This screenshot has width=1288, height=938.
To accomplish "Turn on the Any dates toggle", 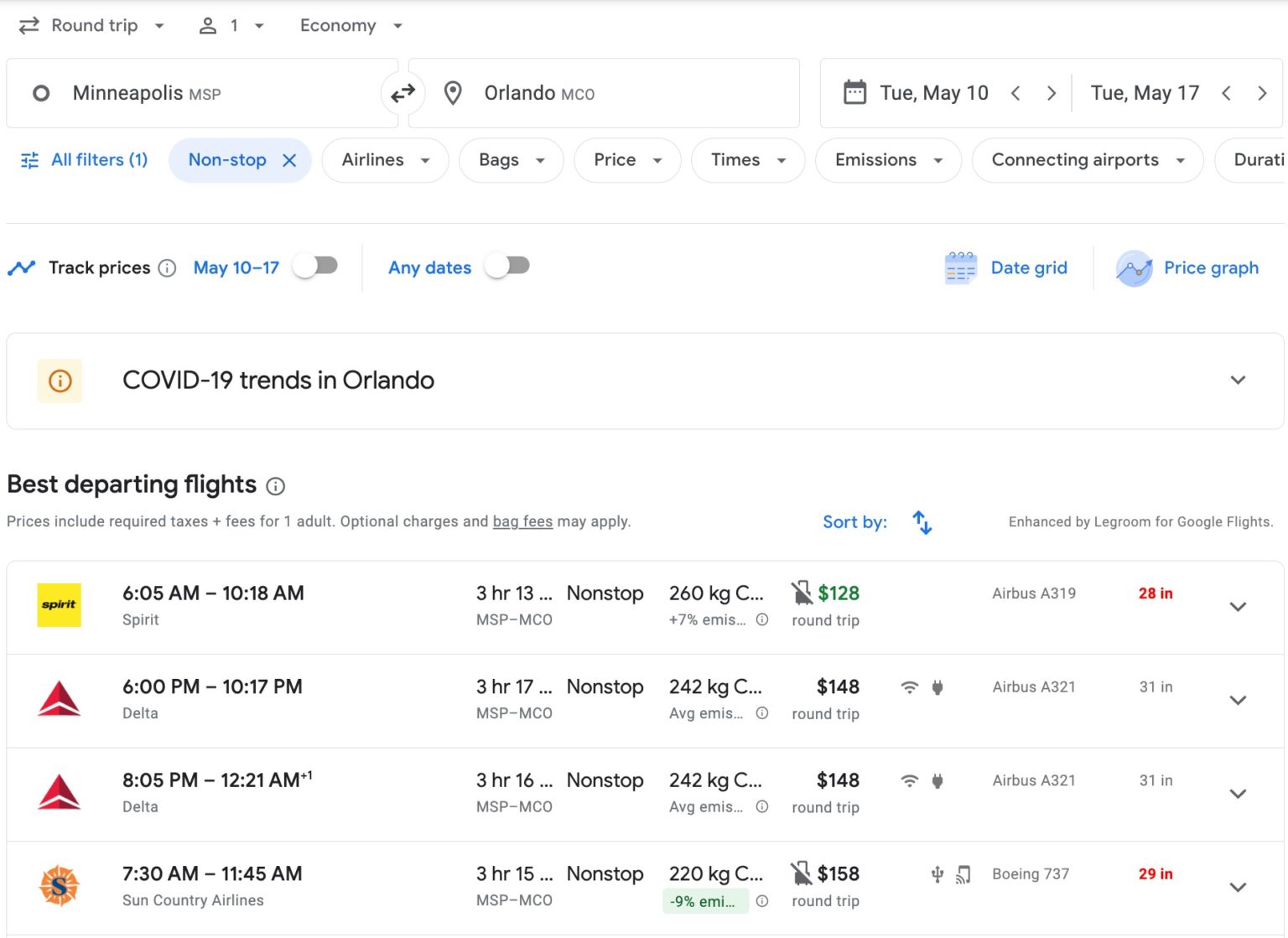I will [508, 264].
